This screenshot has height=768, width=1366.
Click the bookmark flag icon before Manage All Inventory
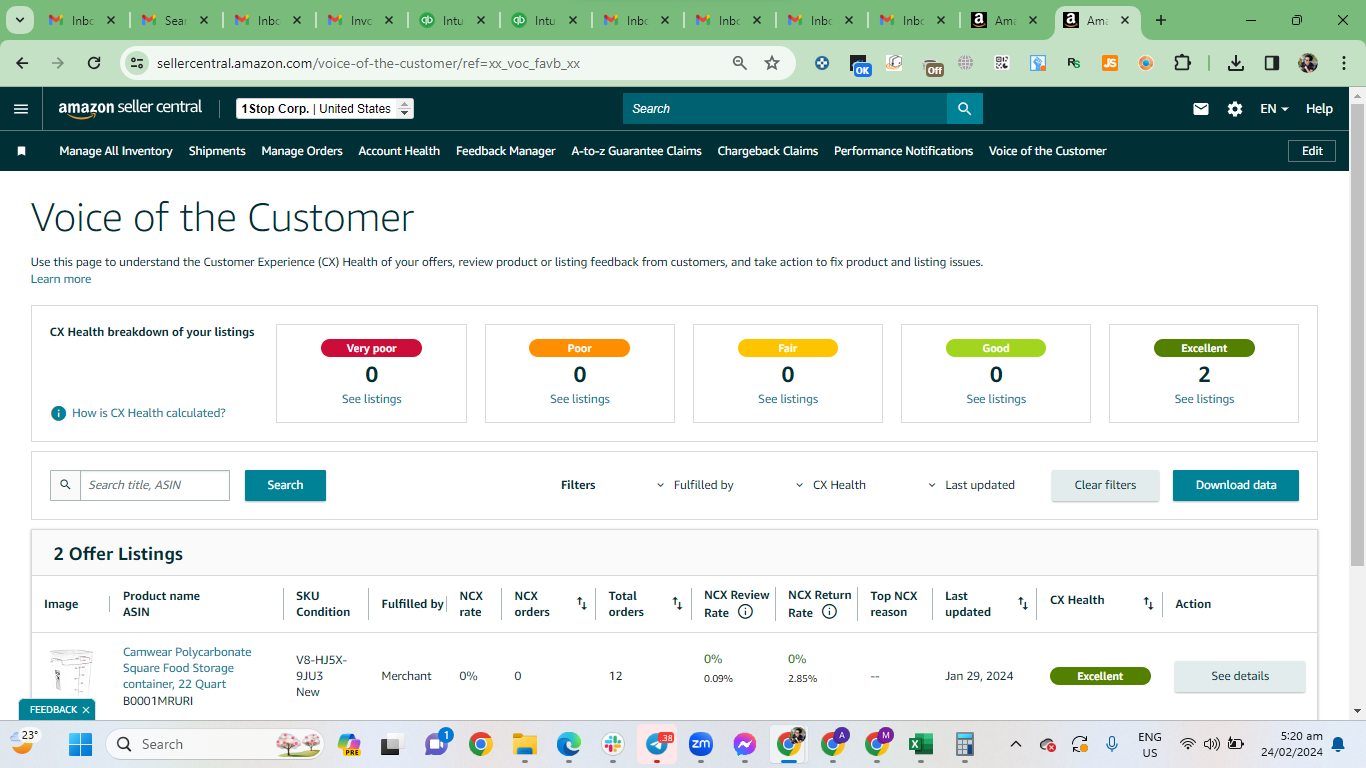(x=21, y=151)
